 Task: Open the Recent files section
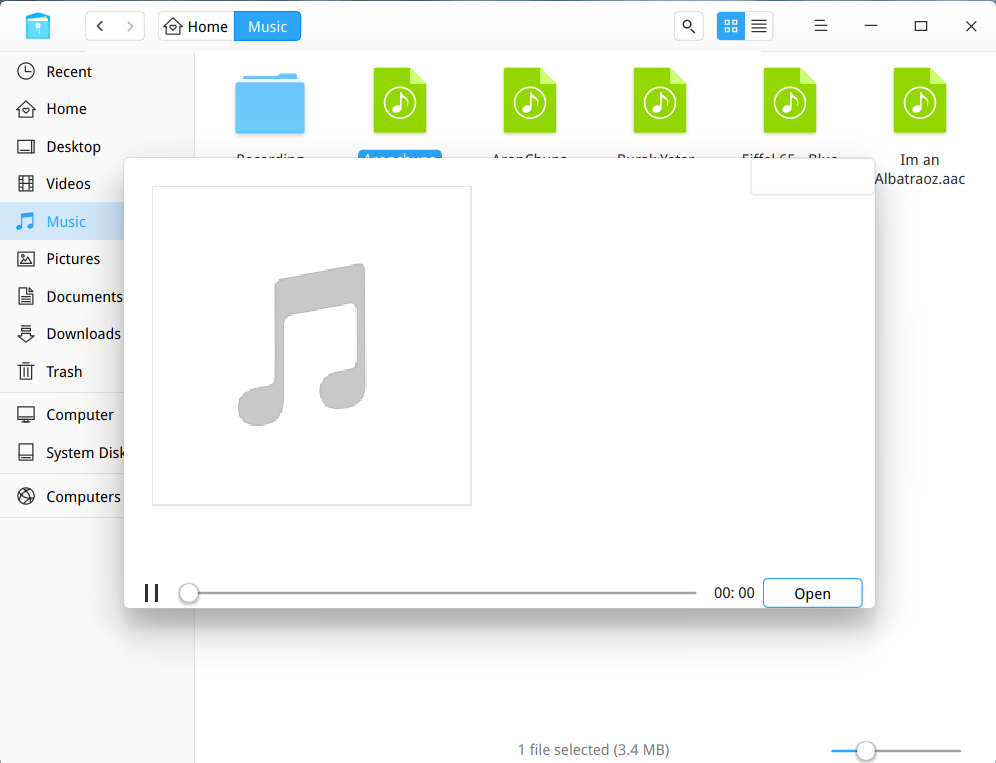(x=70, y=71)
